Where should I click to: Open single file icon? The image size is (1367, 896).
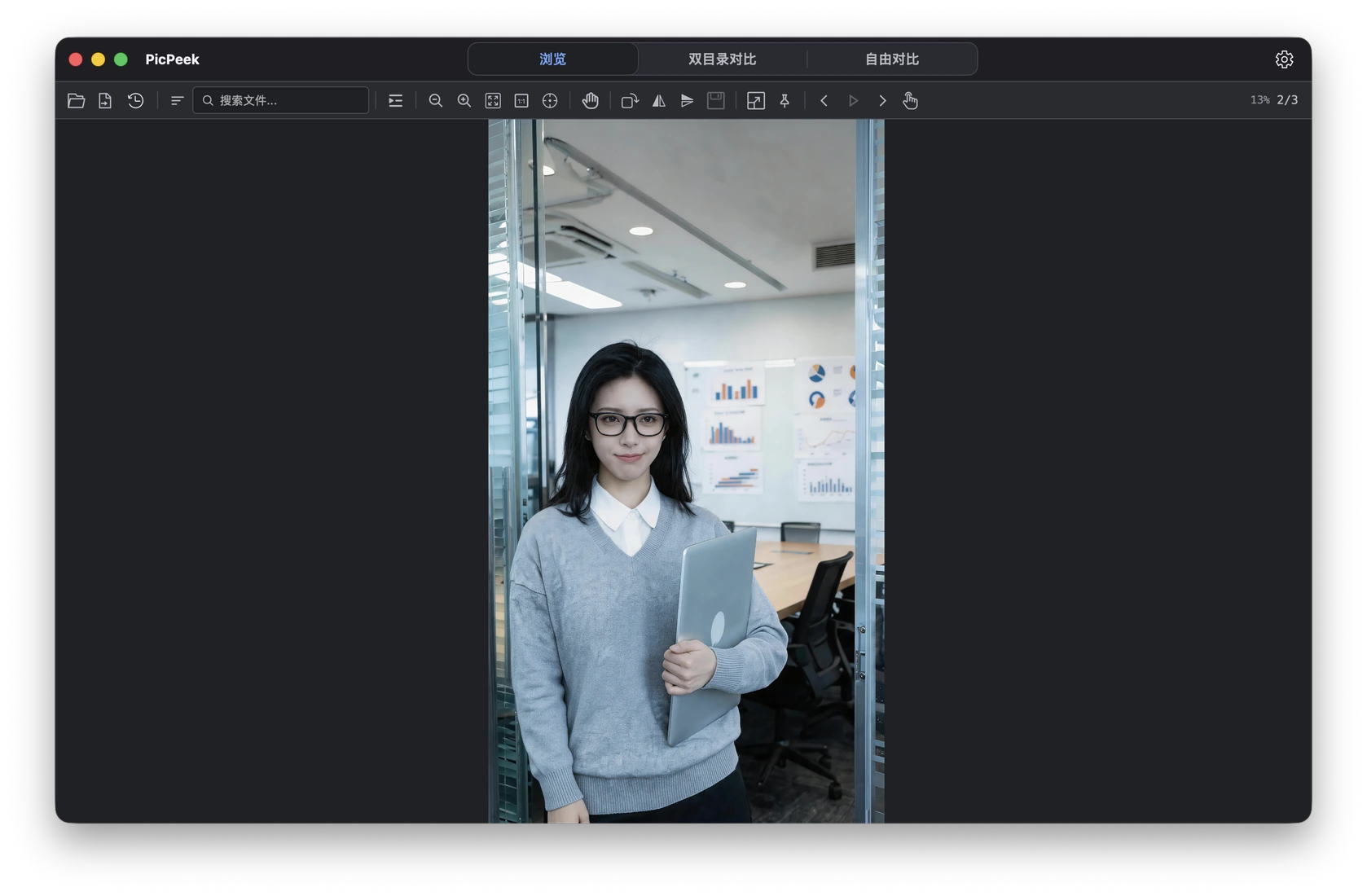point(105,100)
